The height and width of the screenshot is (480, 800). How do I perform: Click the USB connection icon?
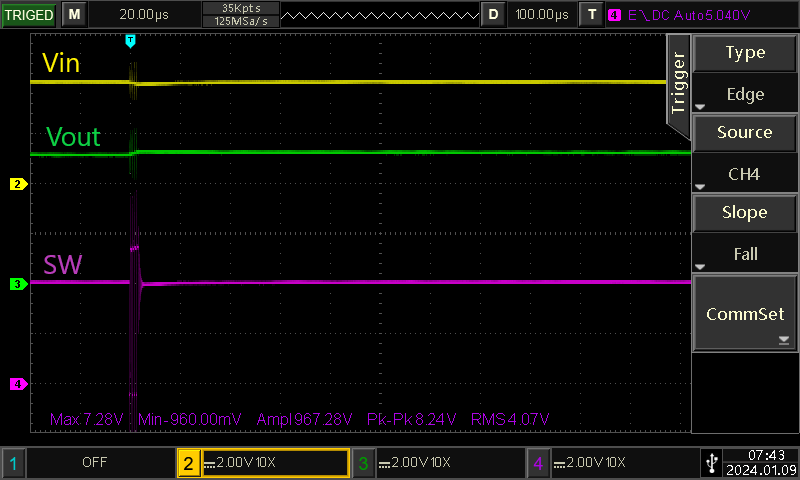[x=712, y=463]
